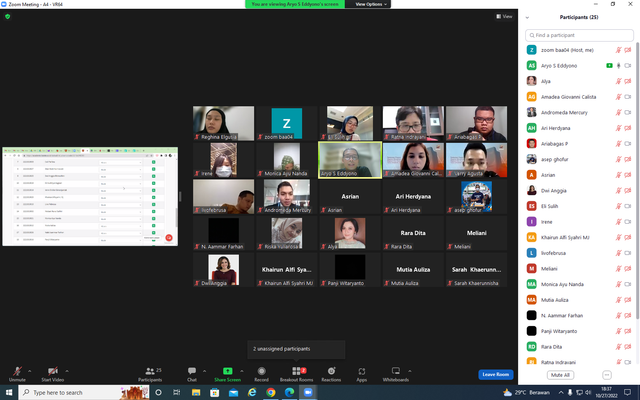Screen dimensions: 640x400
Task: Open the Reactions icon
Action: [x=331, y=371]
